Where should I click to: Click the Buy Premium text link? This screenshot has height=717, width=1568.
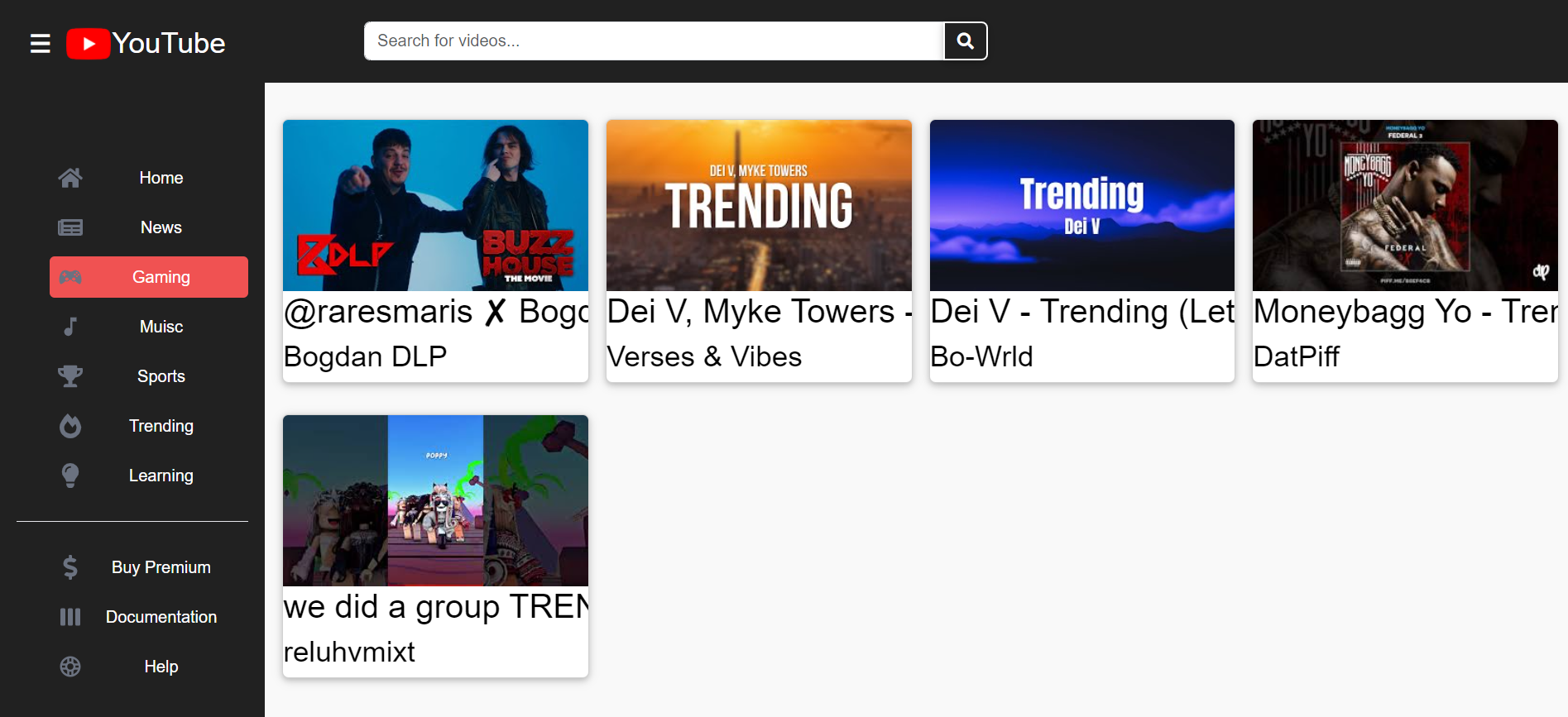pos(161,567)
